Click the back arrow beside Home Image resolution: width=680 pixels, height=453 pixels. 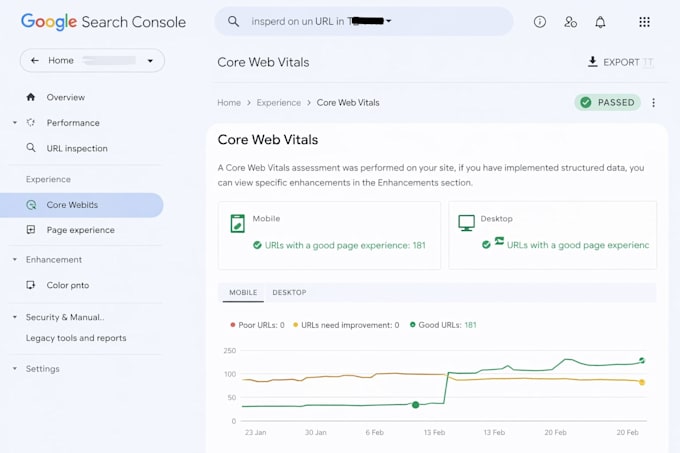click(35, 60)
